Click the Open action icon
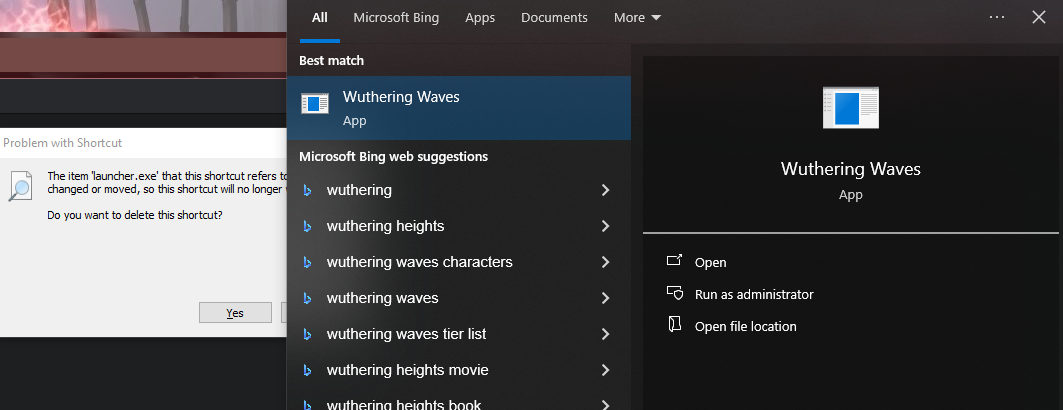Viewport: 1063px width, 410px height. (674, 260)
